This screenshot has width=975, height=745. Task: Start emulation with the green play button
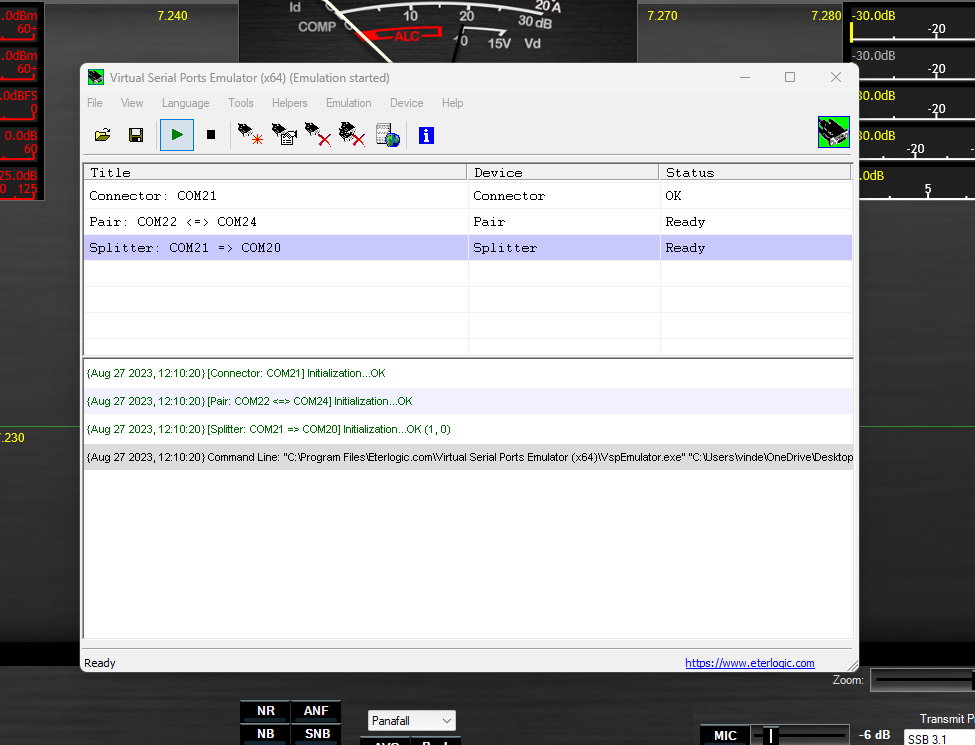[177, 135]
